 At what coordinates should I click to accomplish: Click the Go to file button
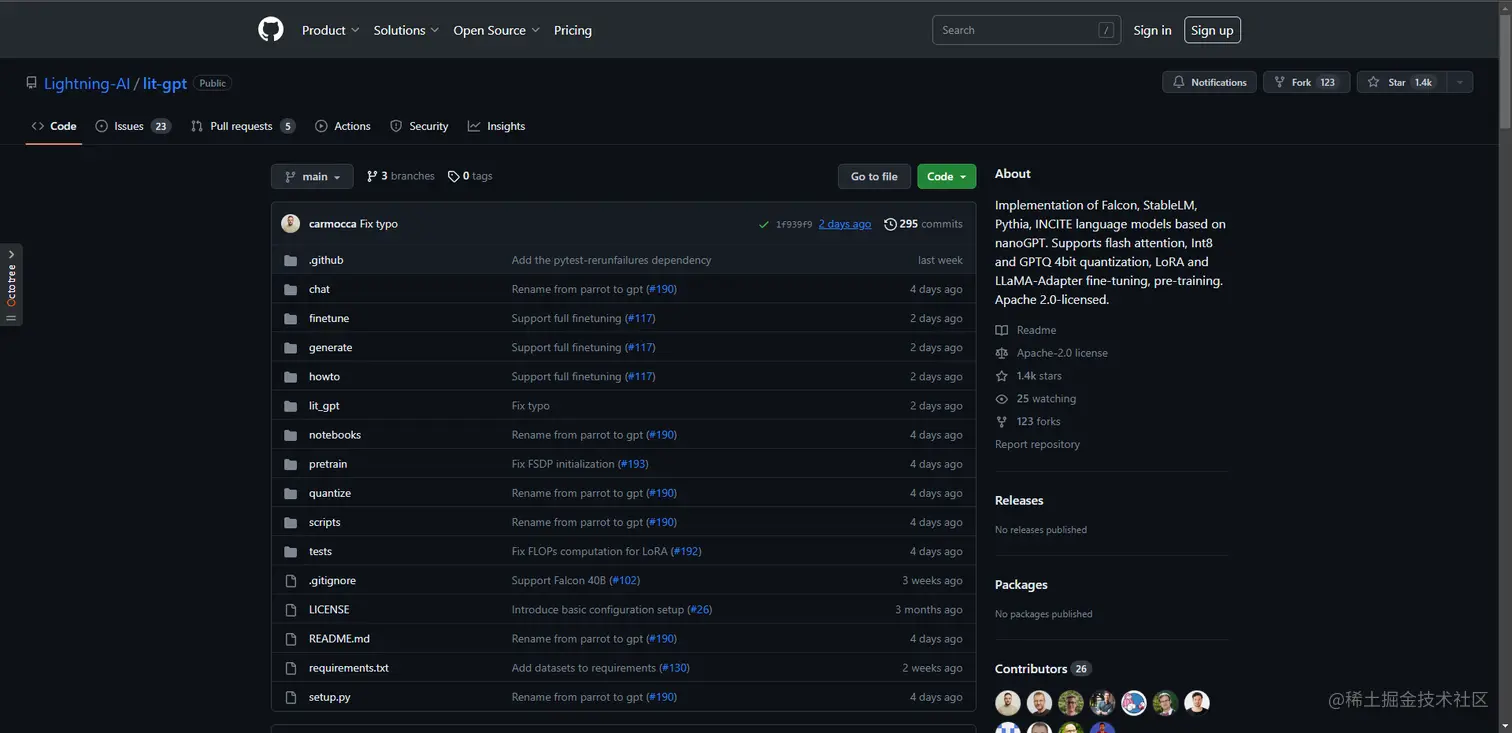[874, 176]
